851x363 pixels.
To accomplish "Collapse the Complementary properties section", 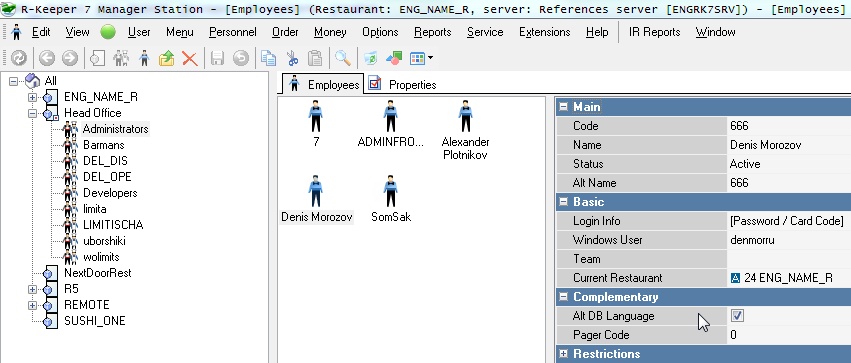I will 563,297.
